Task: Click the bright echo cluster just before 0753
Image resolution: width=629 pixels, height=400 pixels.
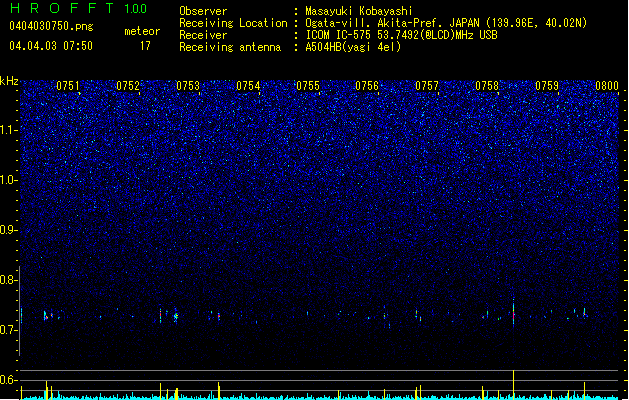Action: 176,316
